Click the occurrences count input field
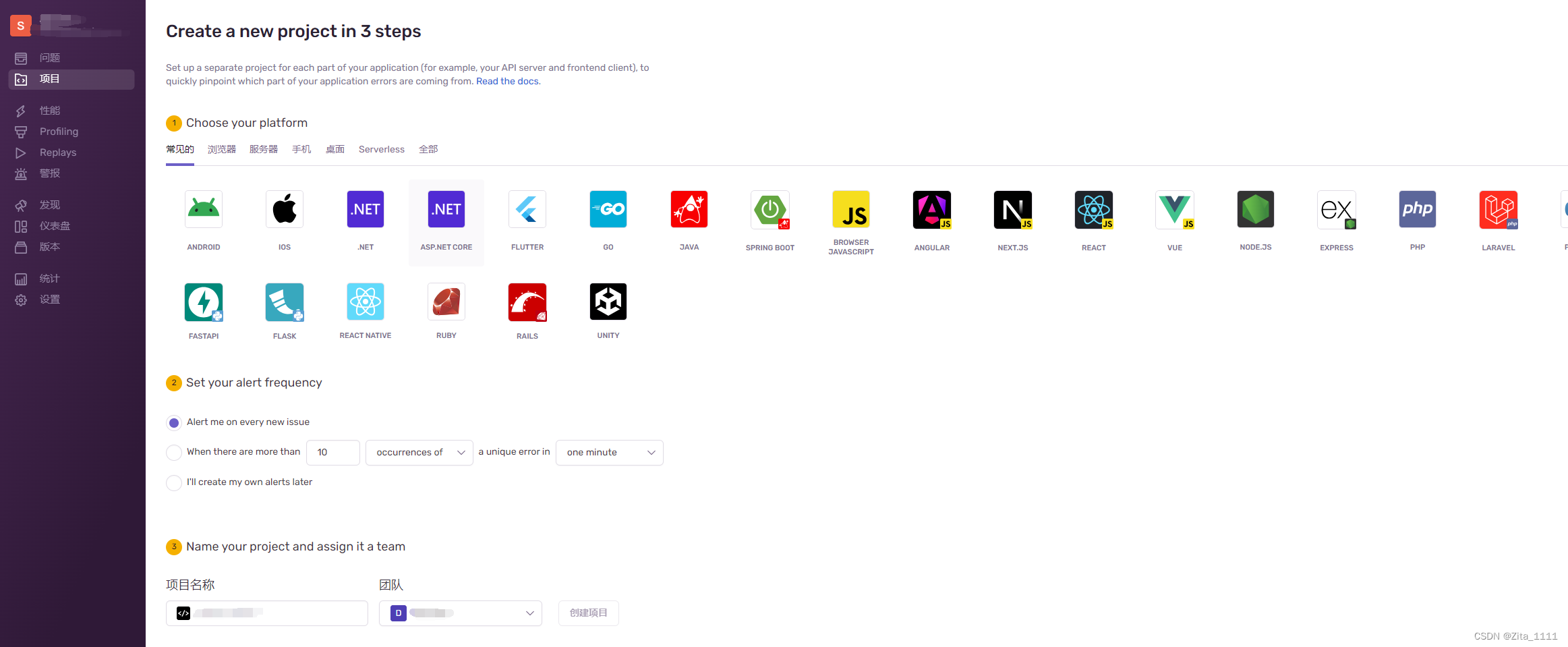Screen dimensions: 1568x647 pos(333,453)
